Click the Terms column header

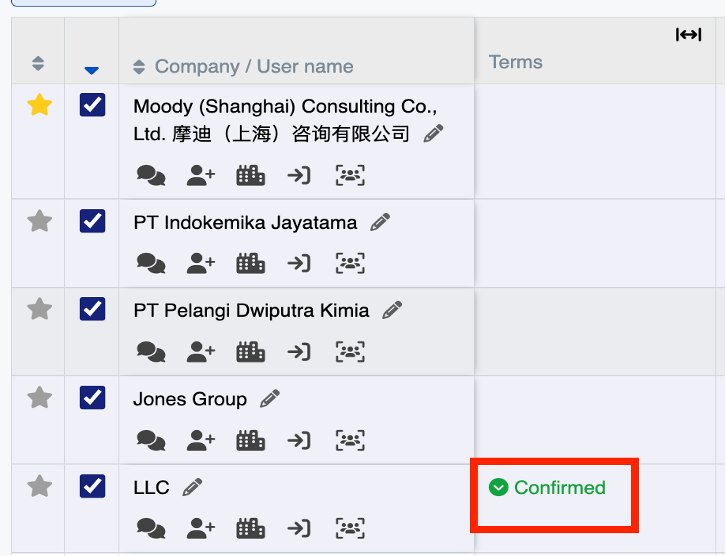click(x=516, y=62)
